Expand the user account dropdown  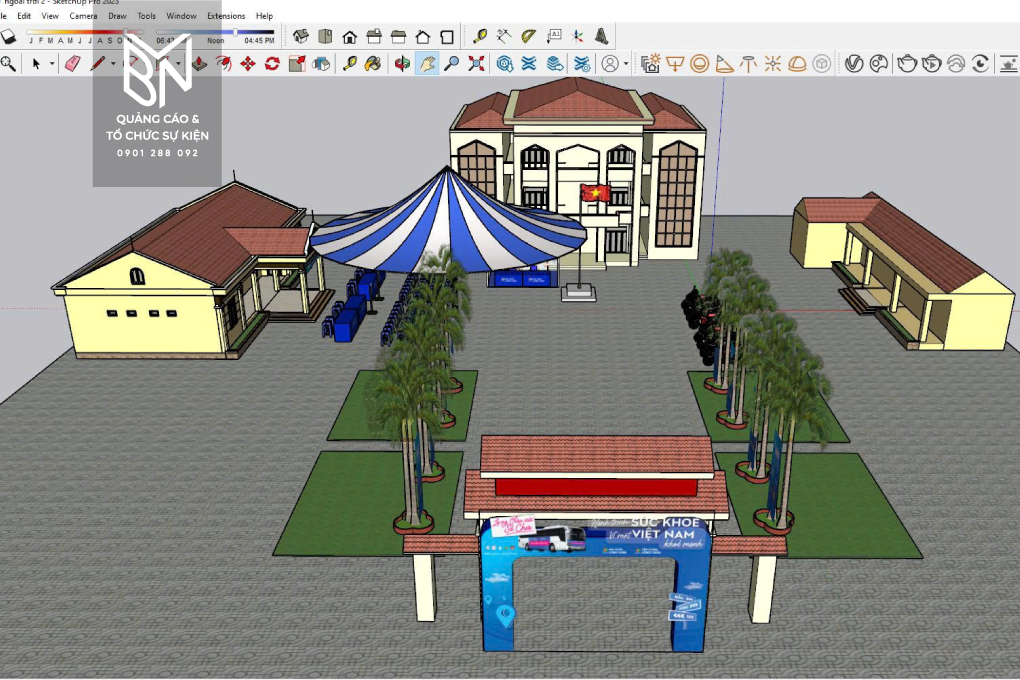[626, 64]
